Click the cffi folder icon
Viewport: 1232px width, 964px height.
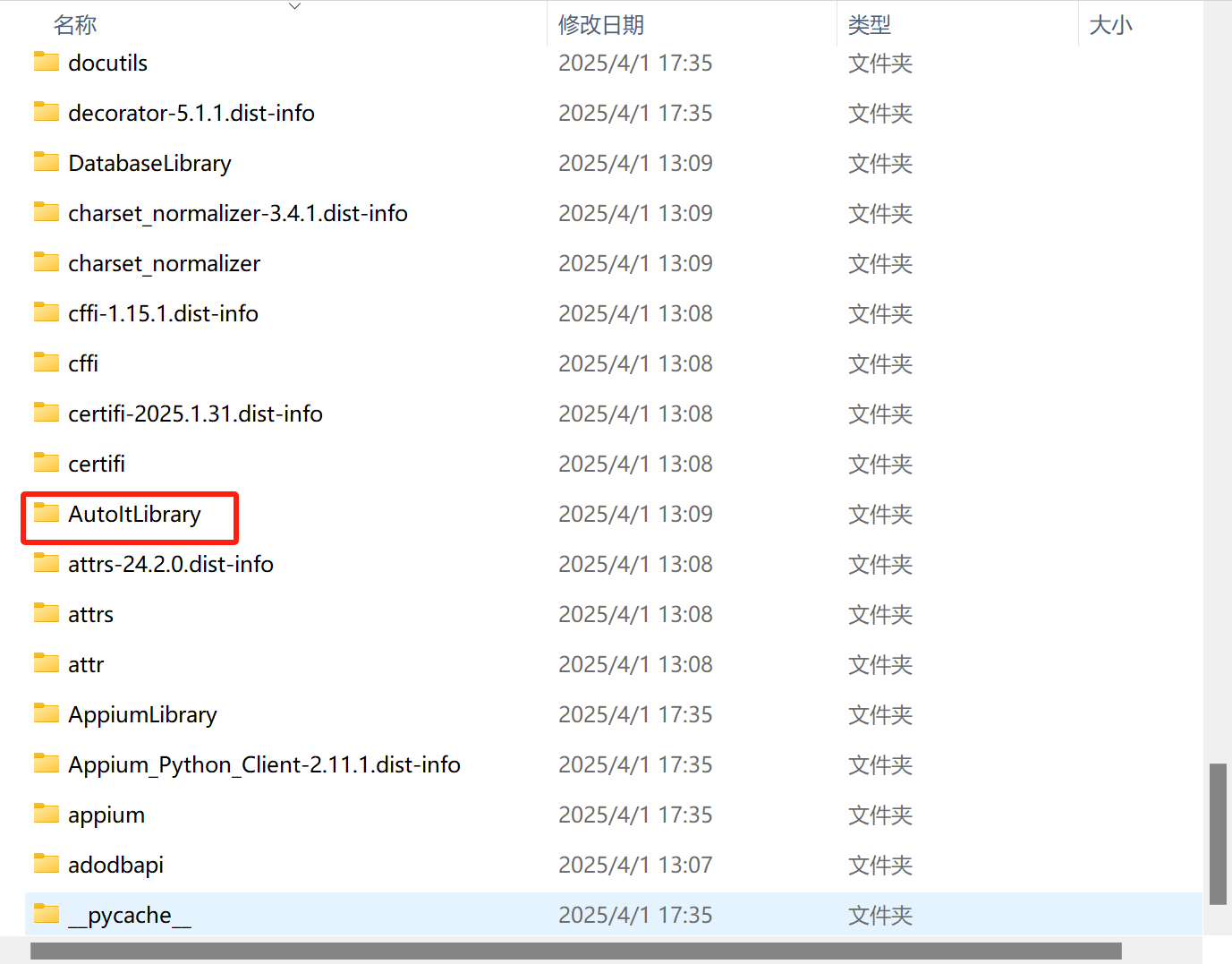pyautogui.click(x=46, y=363)
